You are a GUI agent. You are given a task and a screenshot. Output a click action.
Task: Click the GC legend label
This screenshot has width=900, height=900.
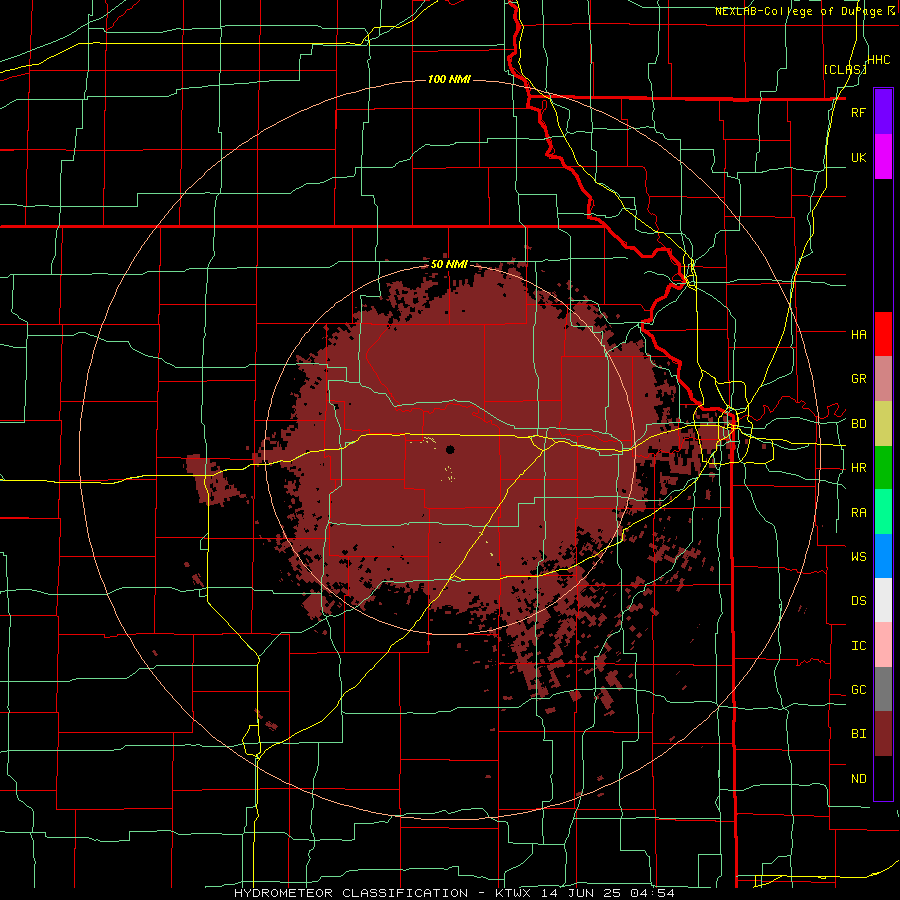click(858, 690)
